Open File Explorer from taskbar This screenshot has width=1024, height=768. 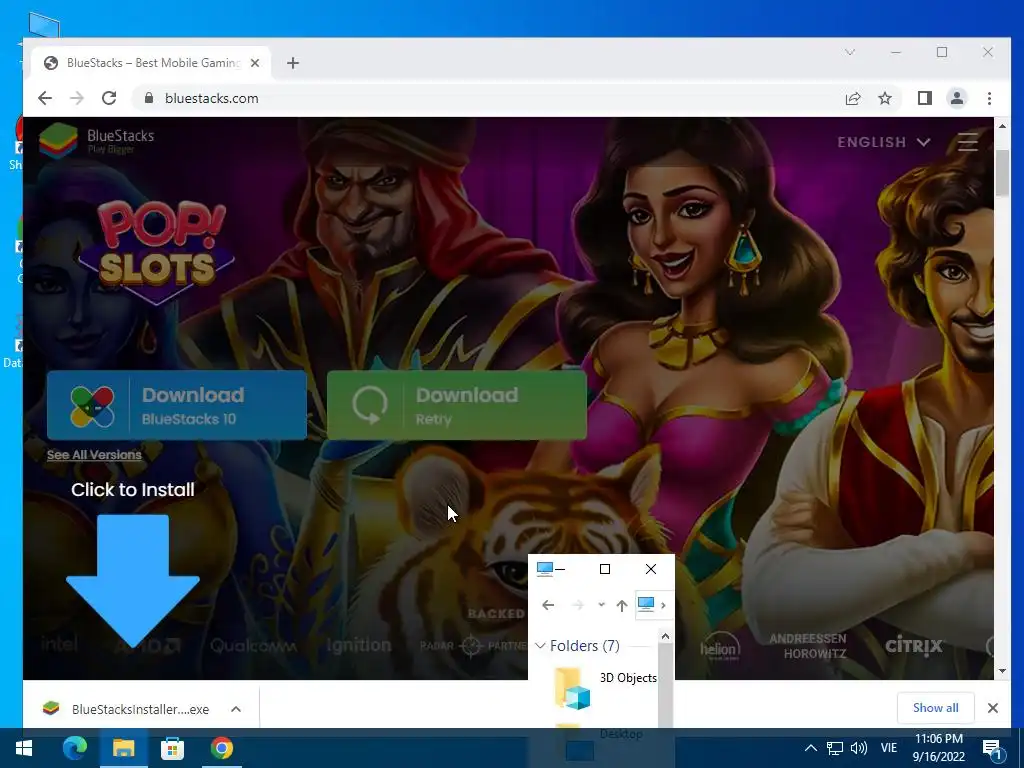tap(123, 748)
